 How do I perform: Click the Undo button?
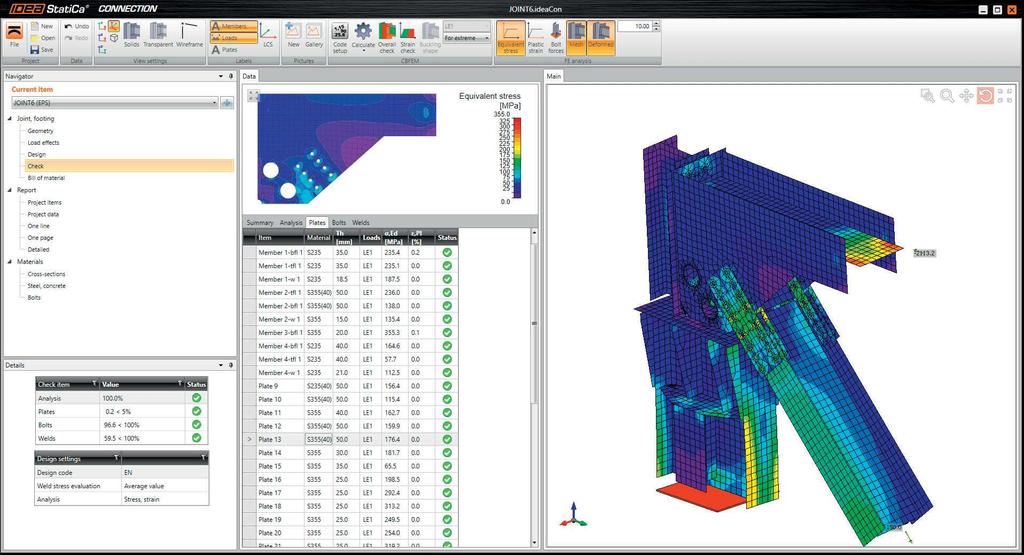click(x=76, y=26)
